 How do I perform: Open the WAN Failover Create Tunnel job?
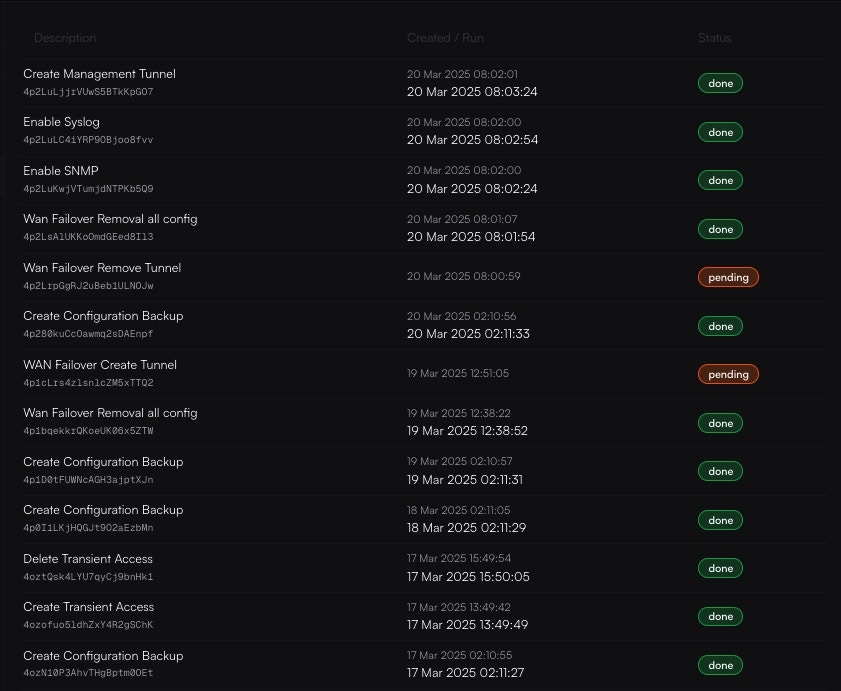click(x=100, y=365)
